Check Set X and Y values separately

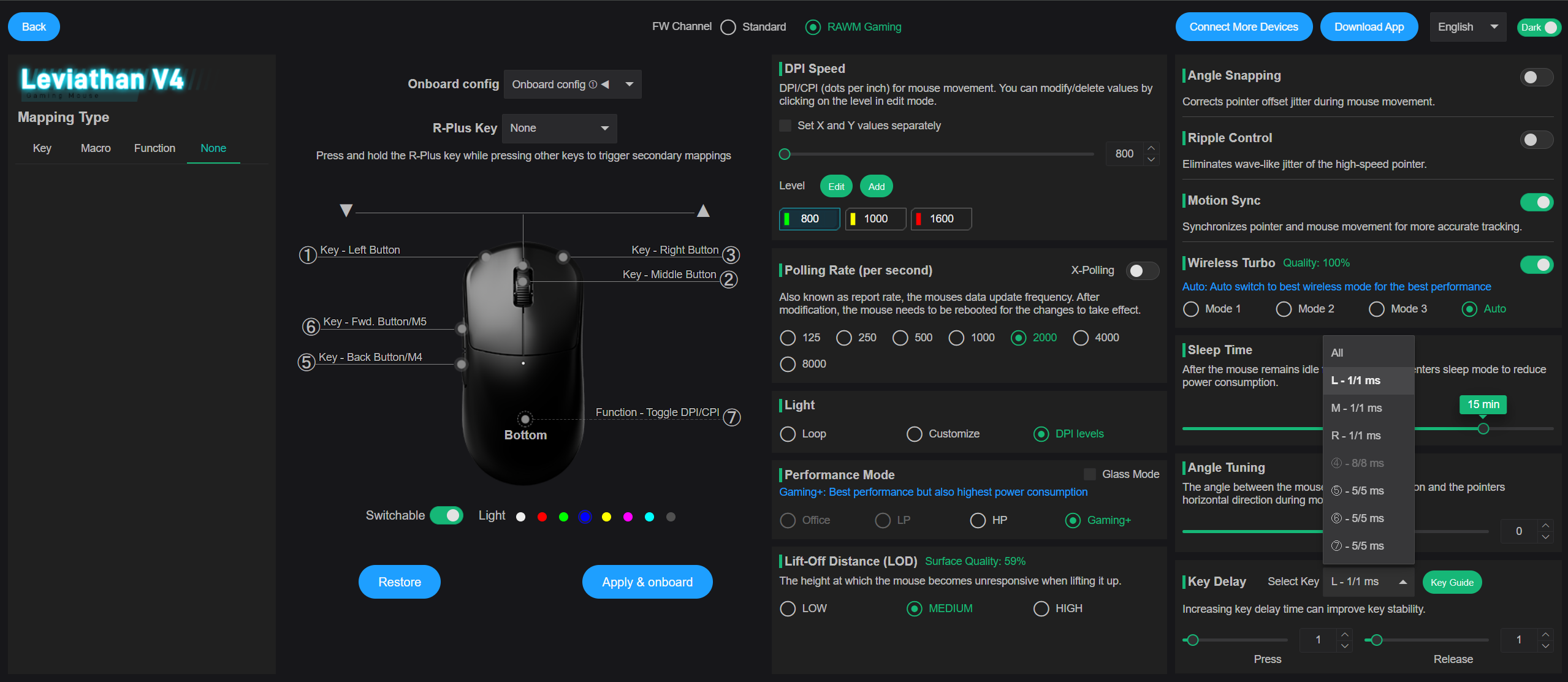pos(785,126)
